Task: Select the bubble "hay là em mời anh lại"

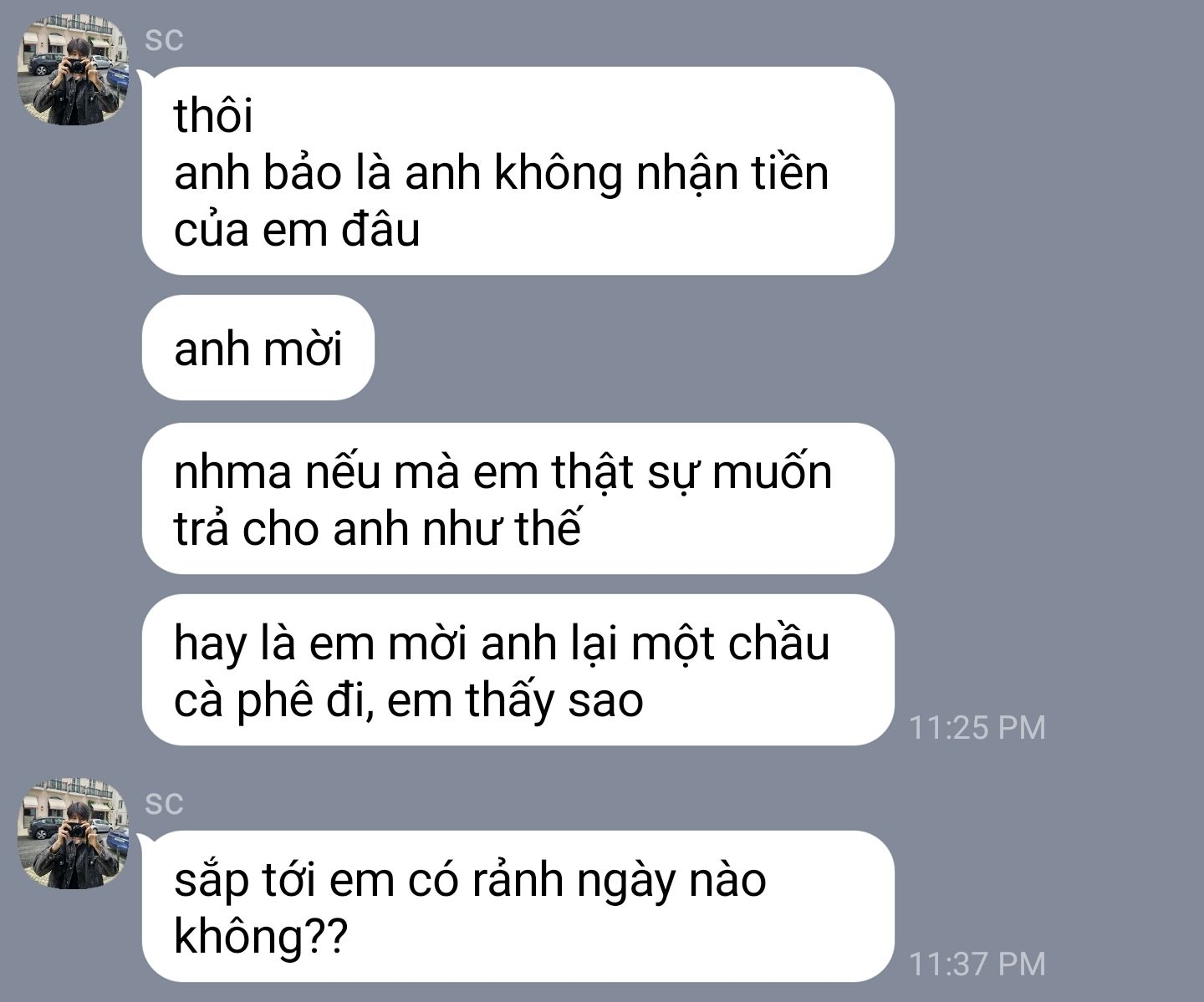Action: pyautogui.click(x=518, y=670)
